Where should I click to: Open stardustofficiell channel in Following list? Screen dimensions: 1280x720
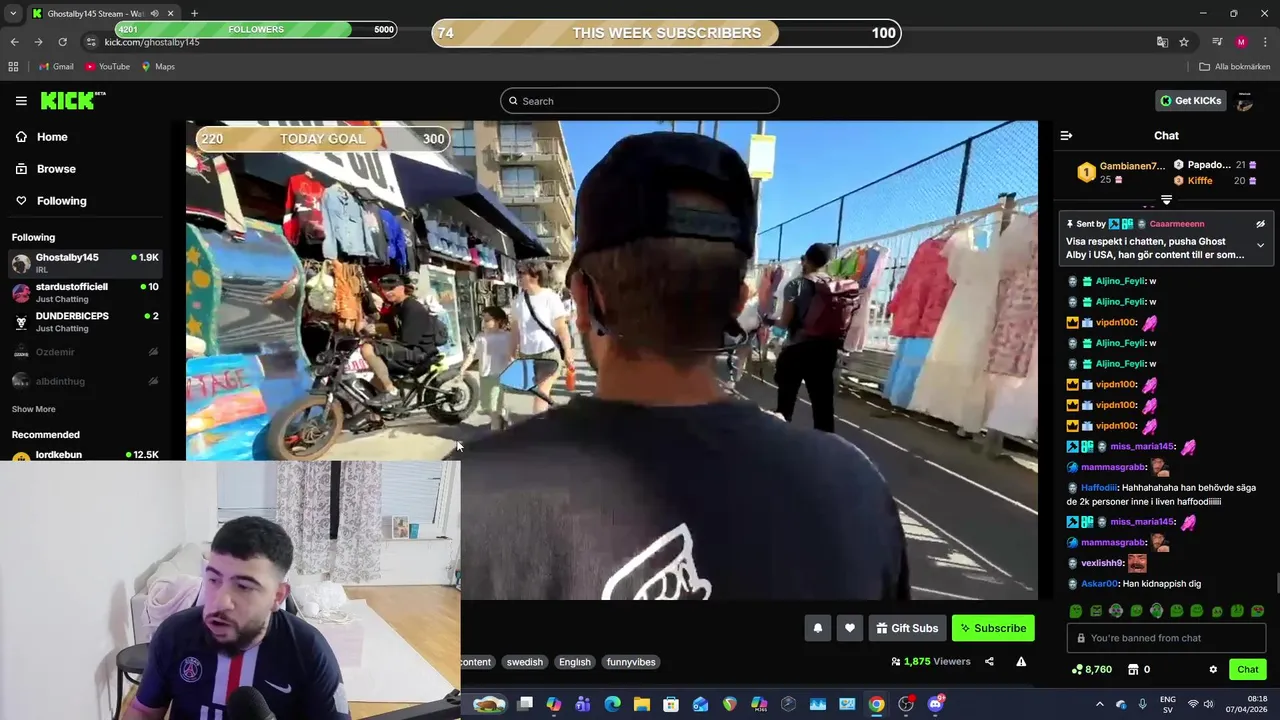tap(85, 292)
